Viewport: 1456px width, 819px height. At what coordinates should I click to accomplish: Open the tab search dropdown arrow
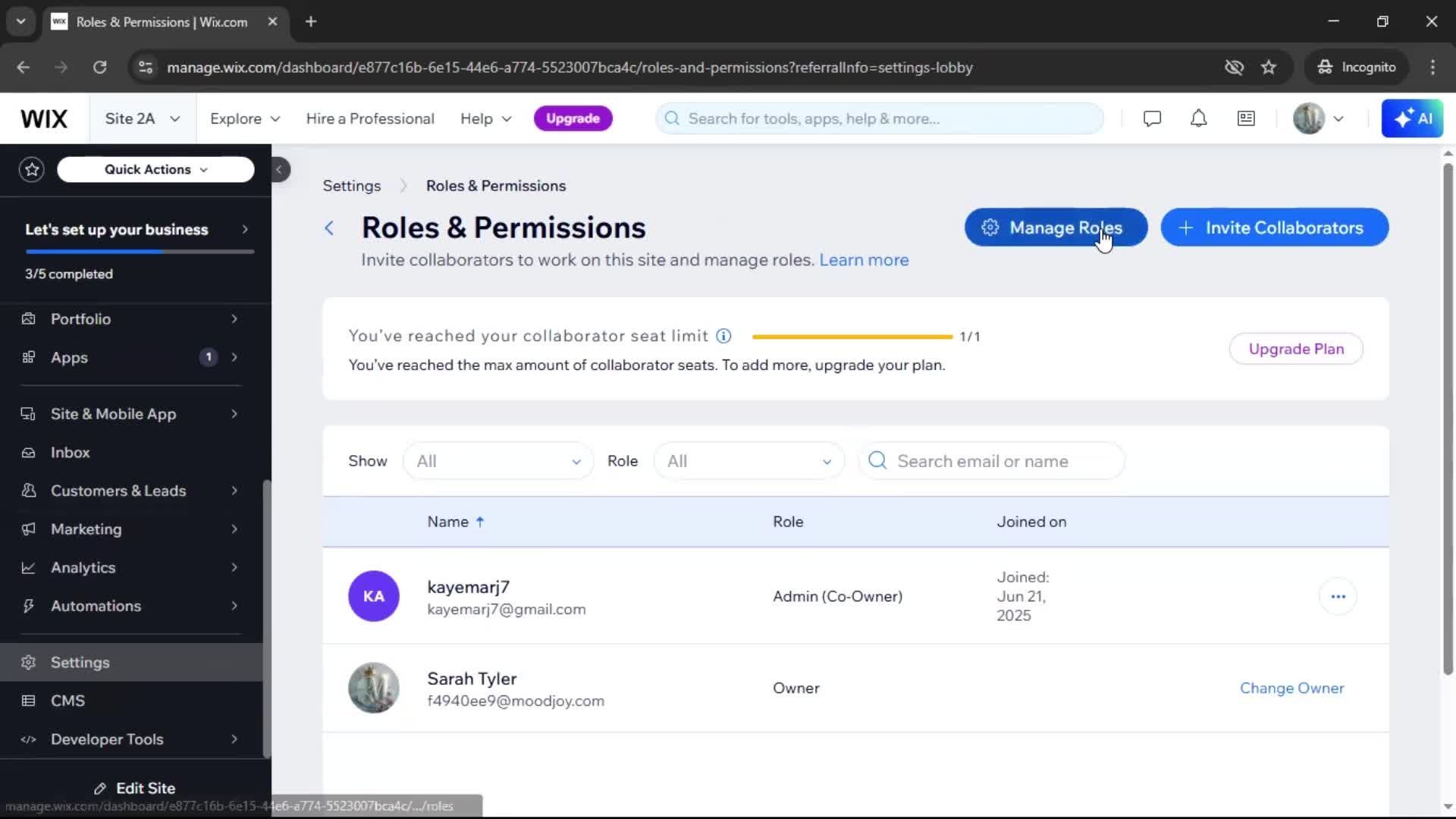(x=20, y=21)
